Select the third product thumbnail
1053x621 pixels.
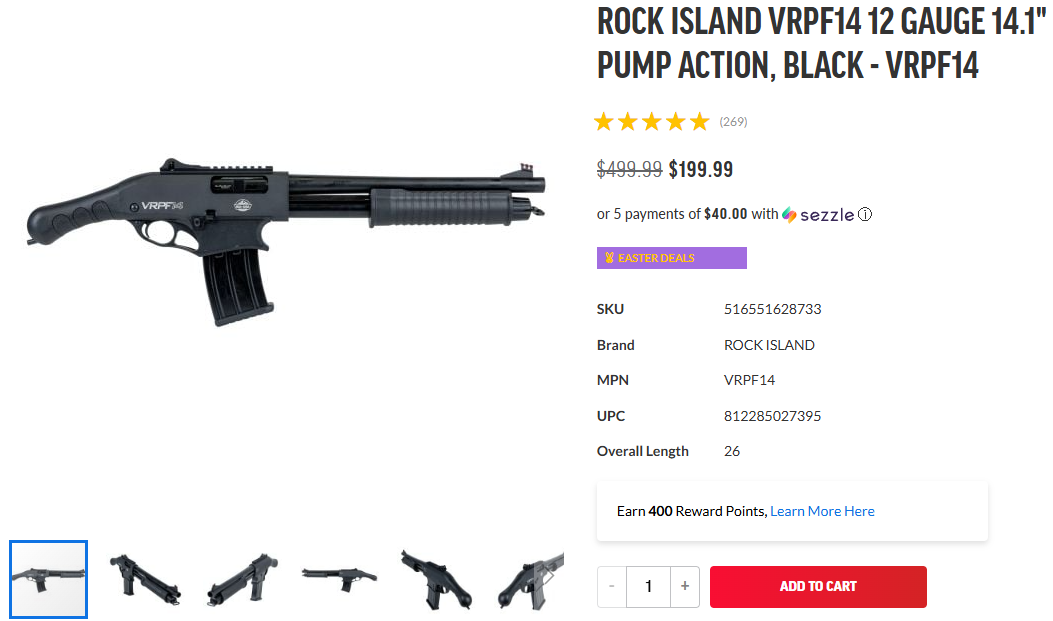242,578
